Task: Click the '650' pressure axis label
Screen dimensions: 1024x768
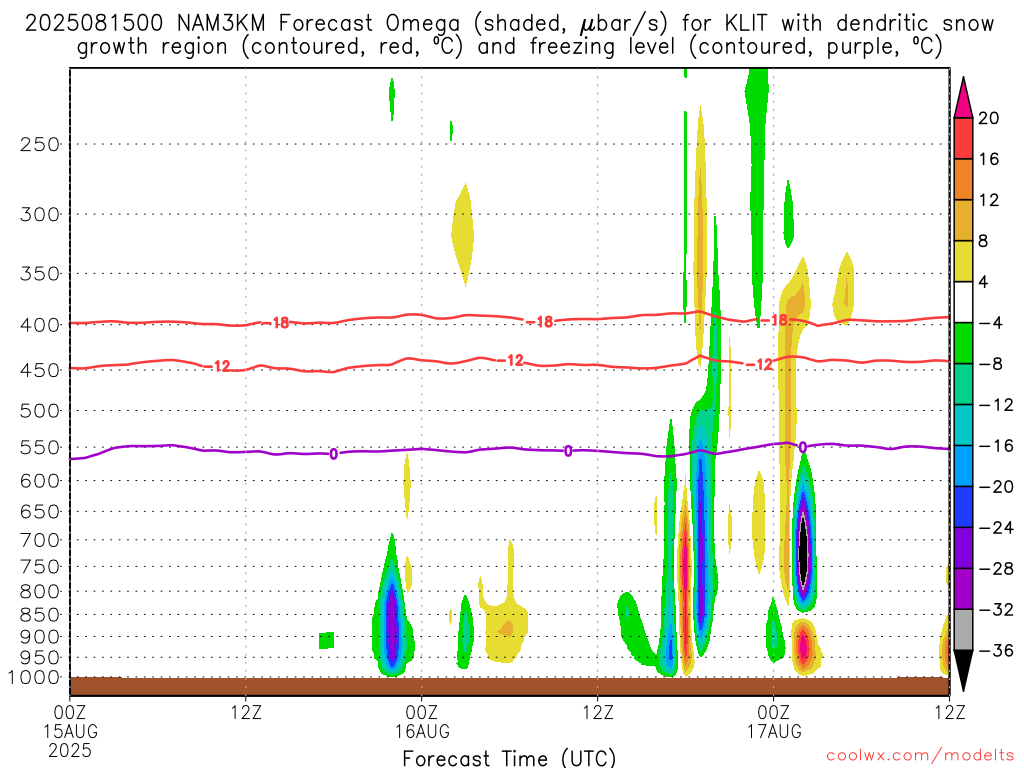Action: point(40,511)
